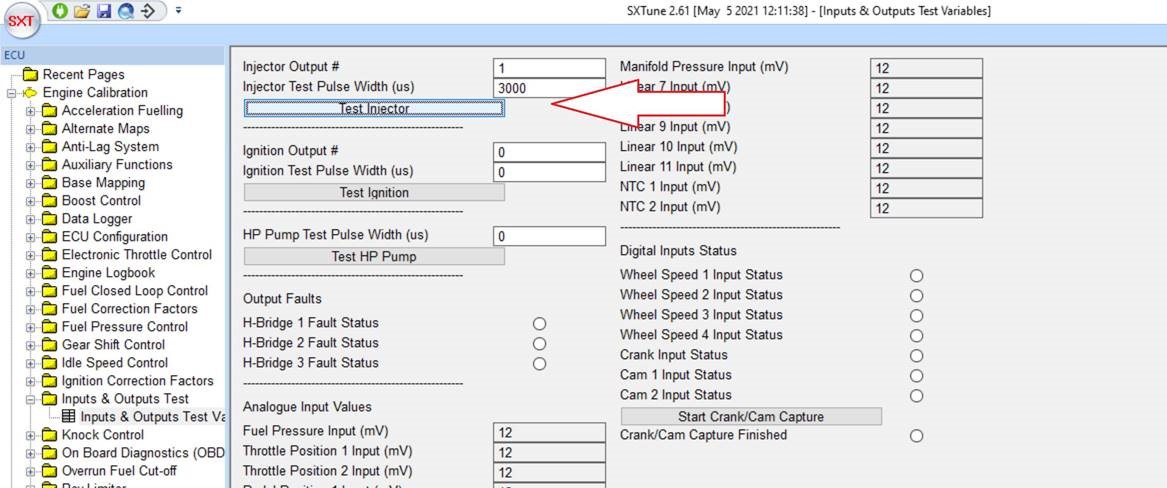This screenshot has width=1167, height=488.
Task: Expand the Knock Control tree node
Action: (x=31, y=435)
